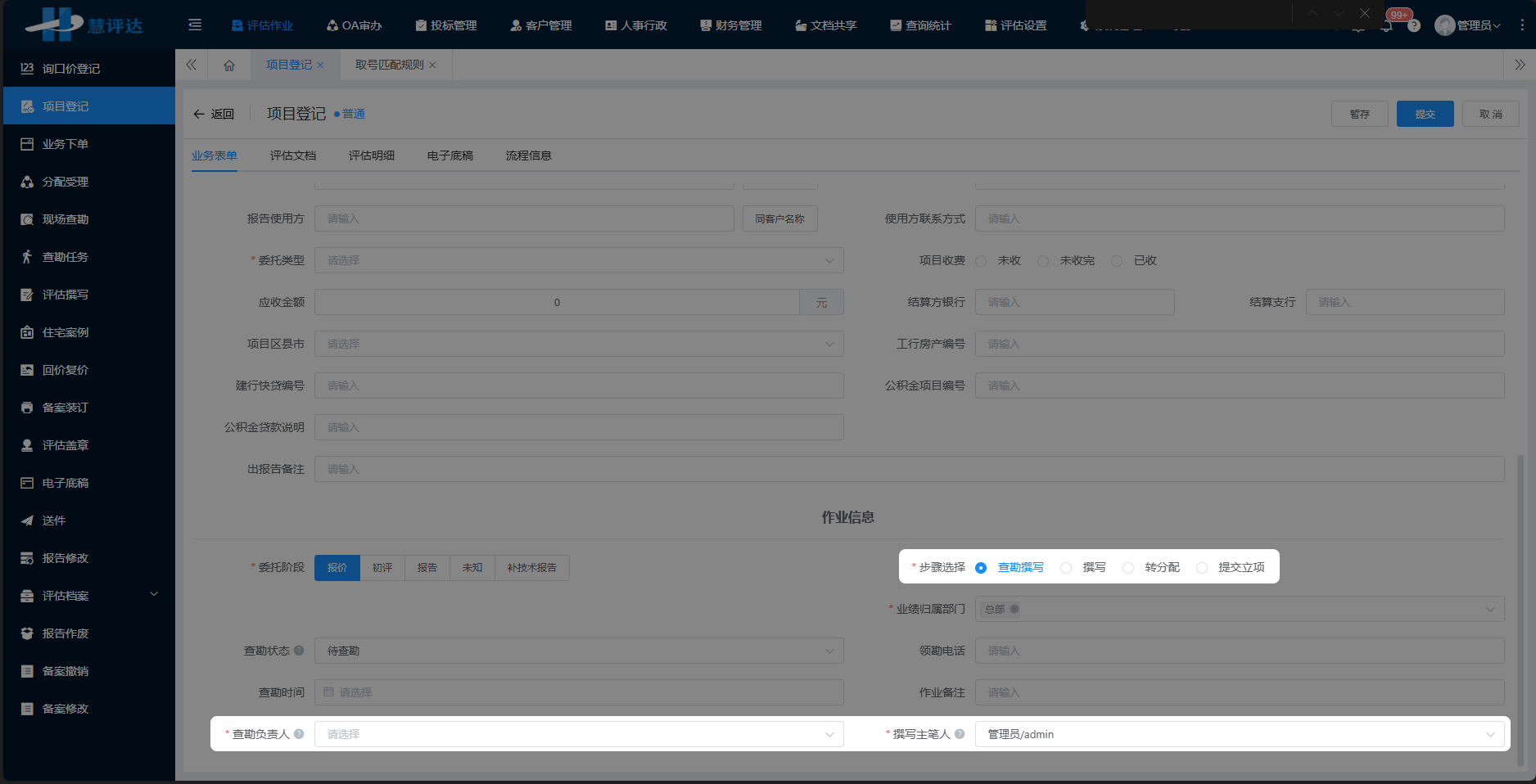Click the 查勘时间 date input field
The width and height of the screenshot is (1536, 784).
click(579, 692)
